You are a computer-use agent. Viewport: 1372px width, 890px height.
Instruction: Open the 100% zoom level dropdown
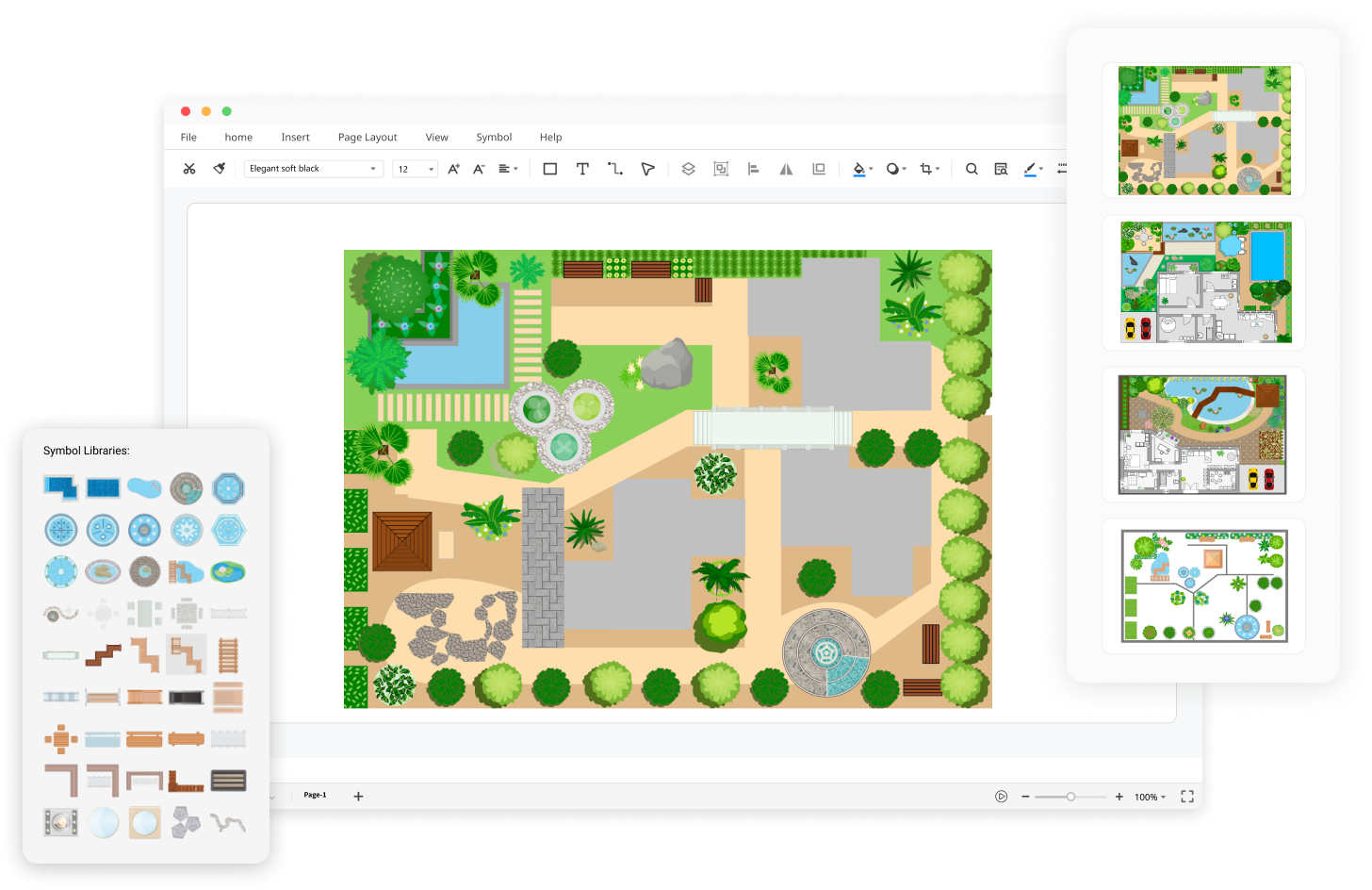[x=1150, y=797]
